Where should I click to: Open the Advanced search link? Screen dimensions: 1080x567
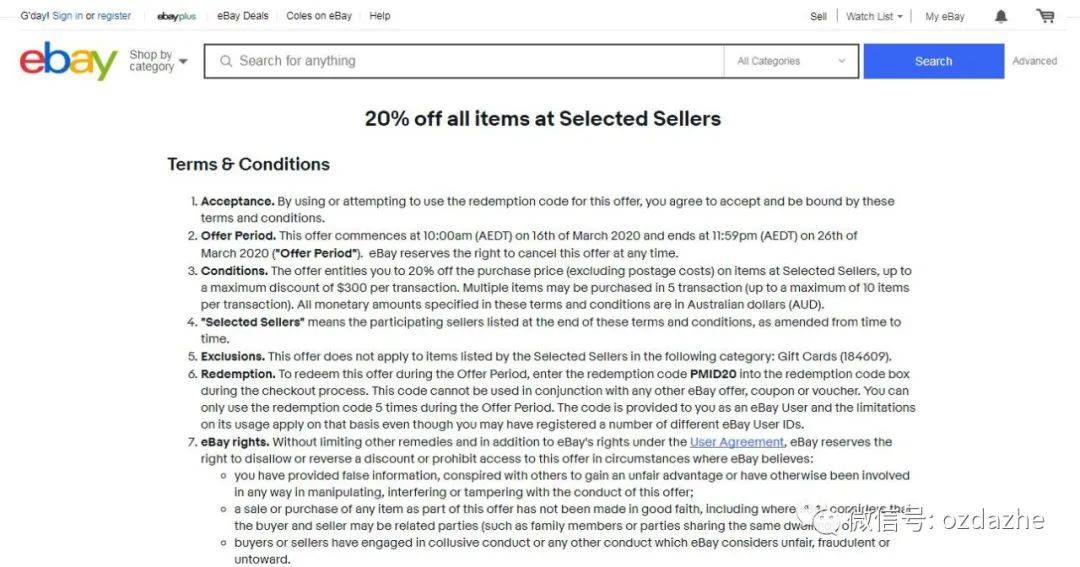click(1035, 61)
